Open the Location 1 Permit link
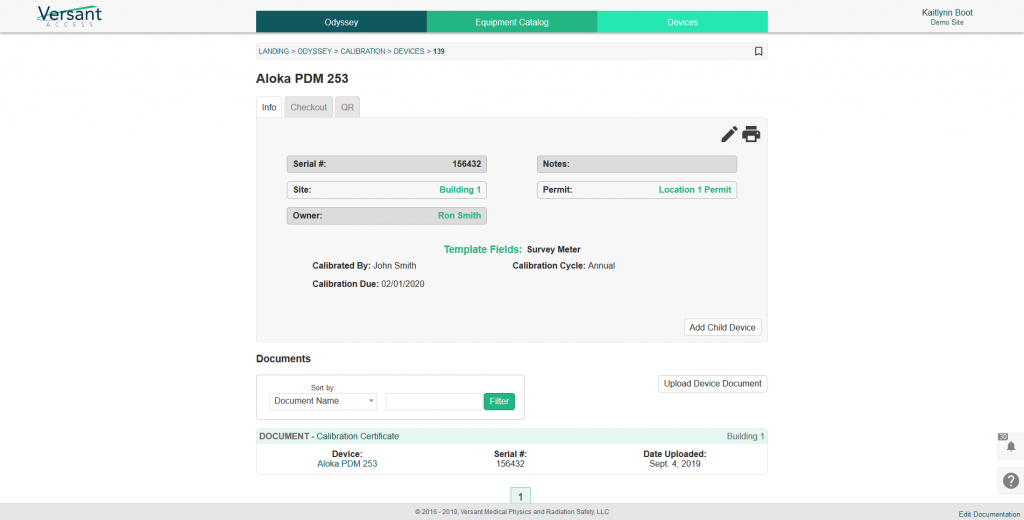 tap(695, 189)
